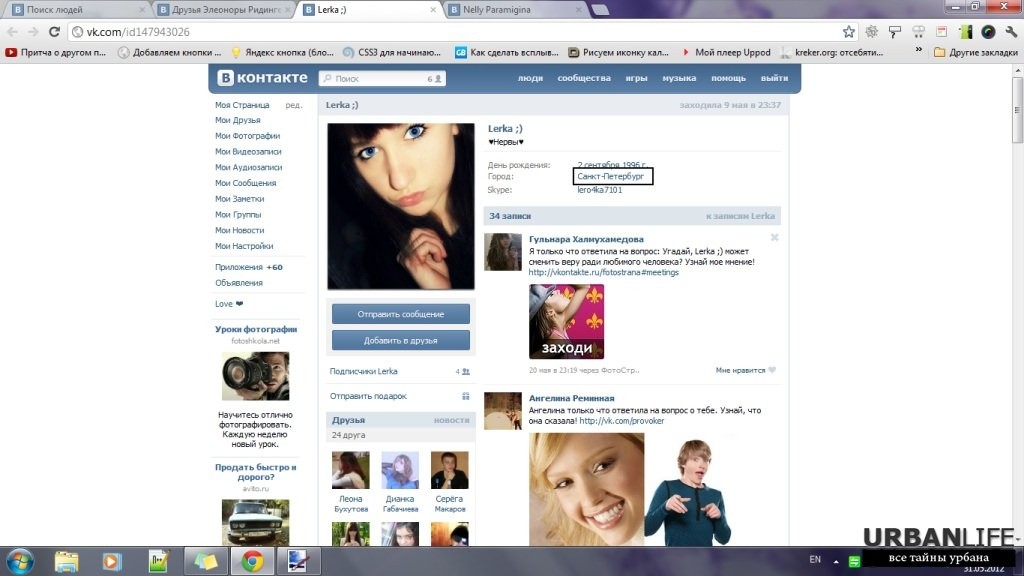Open Ангелина Ременная's profile name
1024x576 pixels.
click(x=571, y=398)
